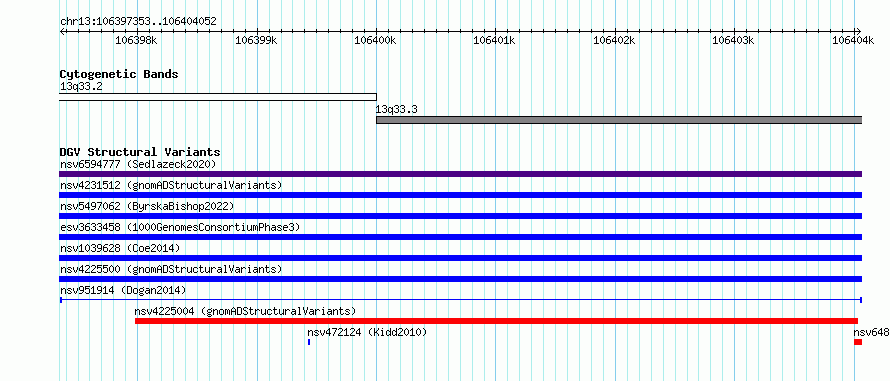
Task: Select the small red nsv648 variant block
Action: (858, 342)
